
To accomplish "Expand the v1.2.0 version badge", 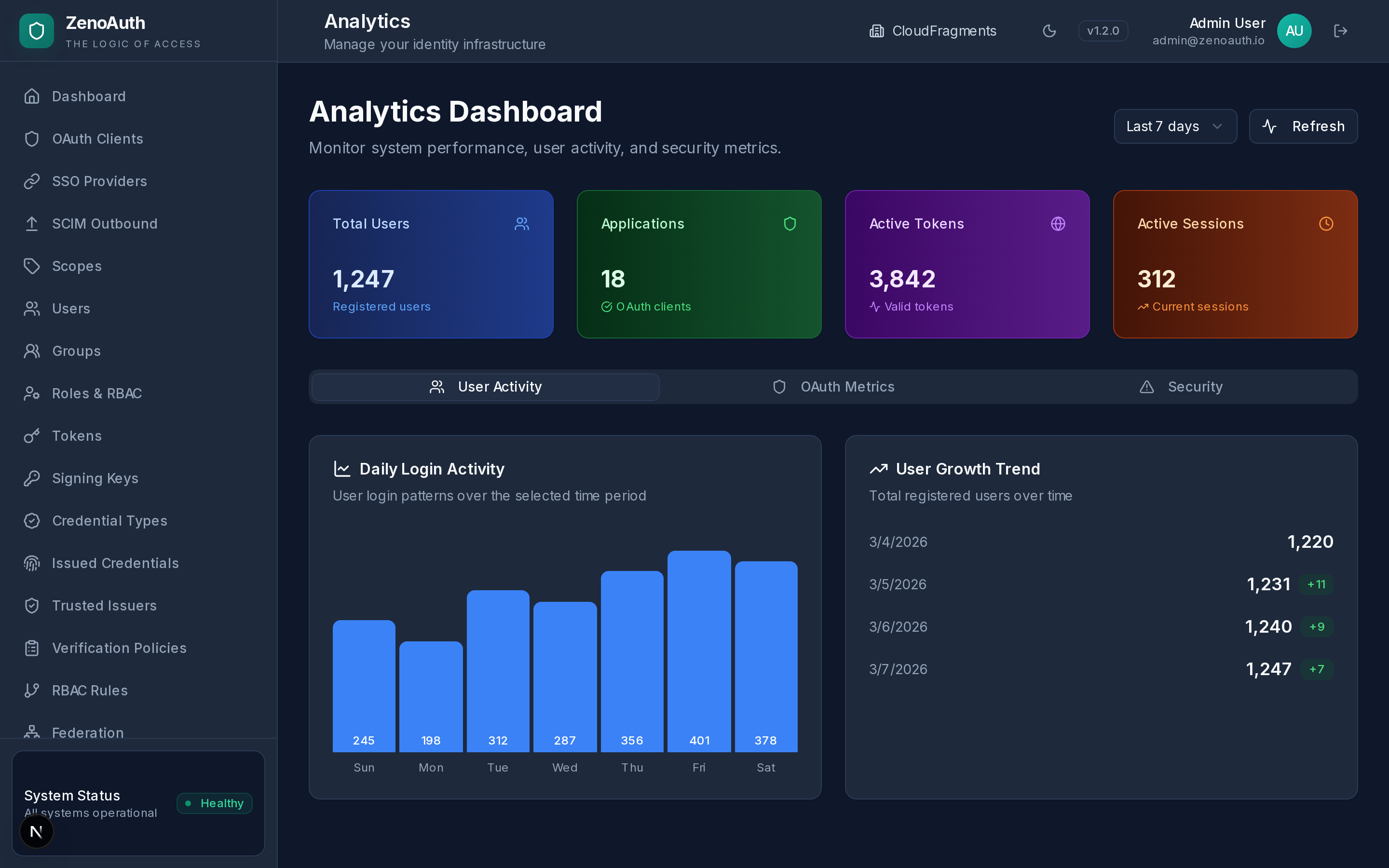I will (x=1102, y=30).
